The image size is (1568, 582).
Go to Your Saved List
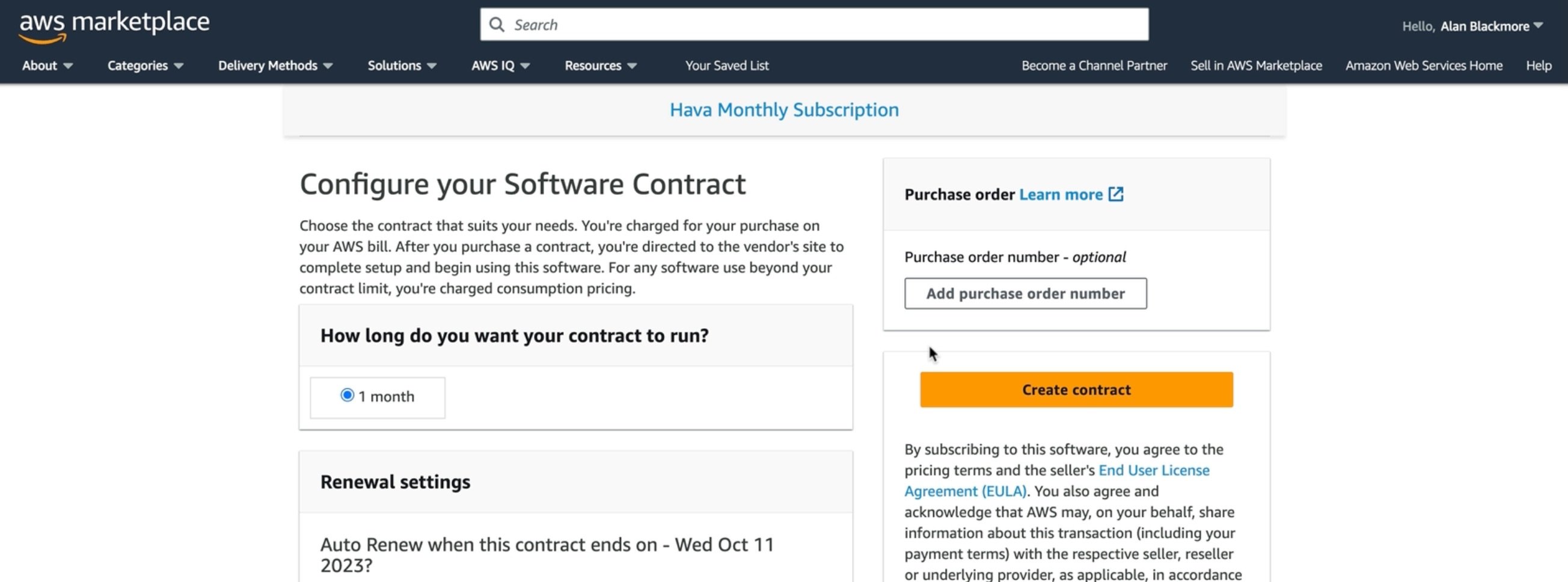click(727, 66)
